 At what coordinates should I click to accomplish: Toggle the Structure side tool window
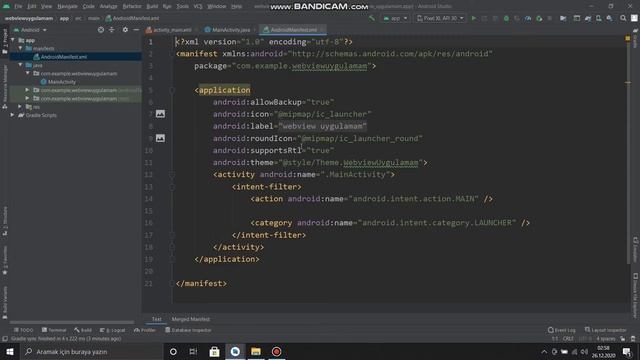(5, 221)
